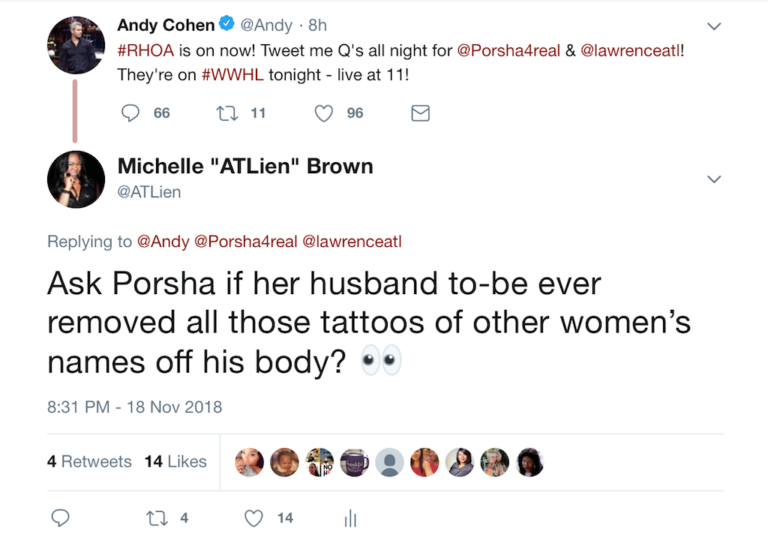This screenshot has width=768, height=553.
Task: Open @lawrenceatl profile from reply line
Action: 351,241
